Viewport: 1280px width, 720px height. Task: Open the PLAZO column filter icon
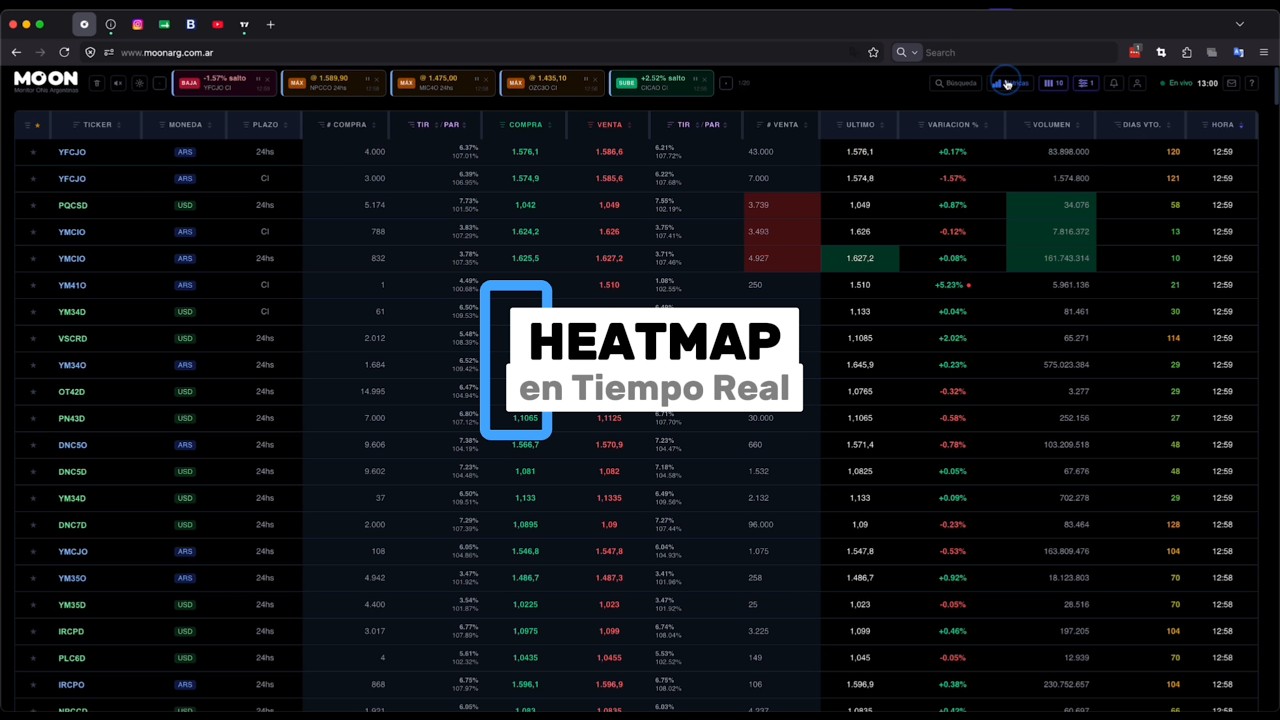[x=245, y=125]
